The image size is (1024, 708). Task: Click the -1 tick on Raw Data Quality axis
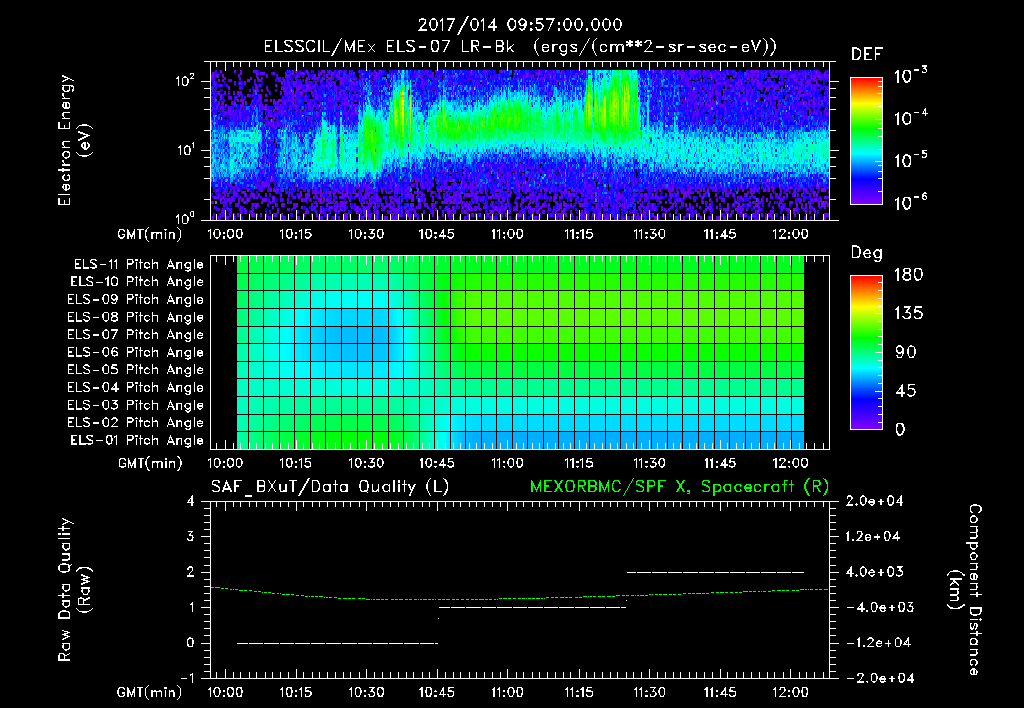click(187, 678)
